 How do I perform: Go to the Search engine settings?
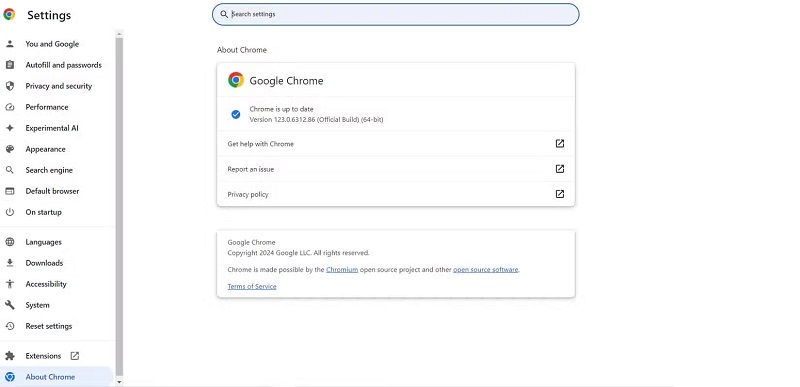[49, 170]
